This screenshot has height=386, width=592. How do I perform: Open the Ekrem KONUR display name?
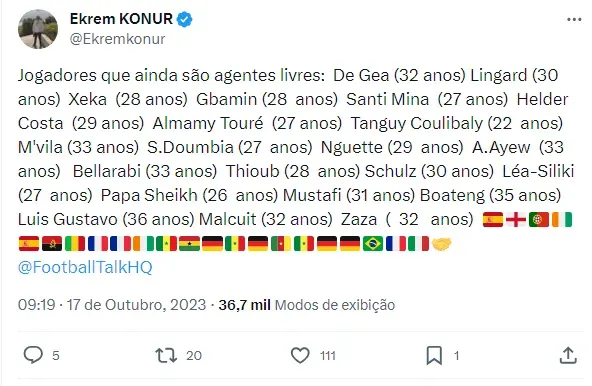coord(121,19)
